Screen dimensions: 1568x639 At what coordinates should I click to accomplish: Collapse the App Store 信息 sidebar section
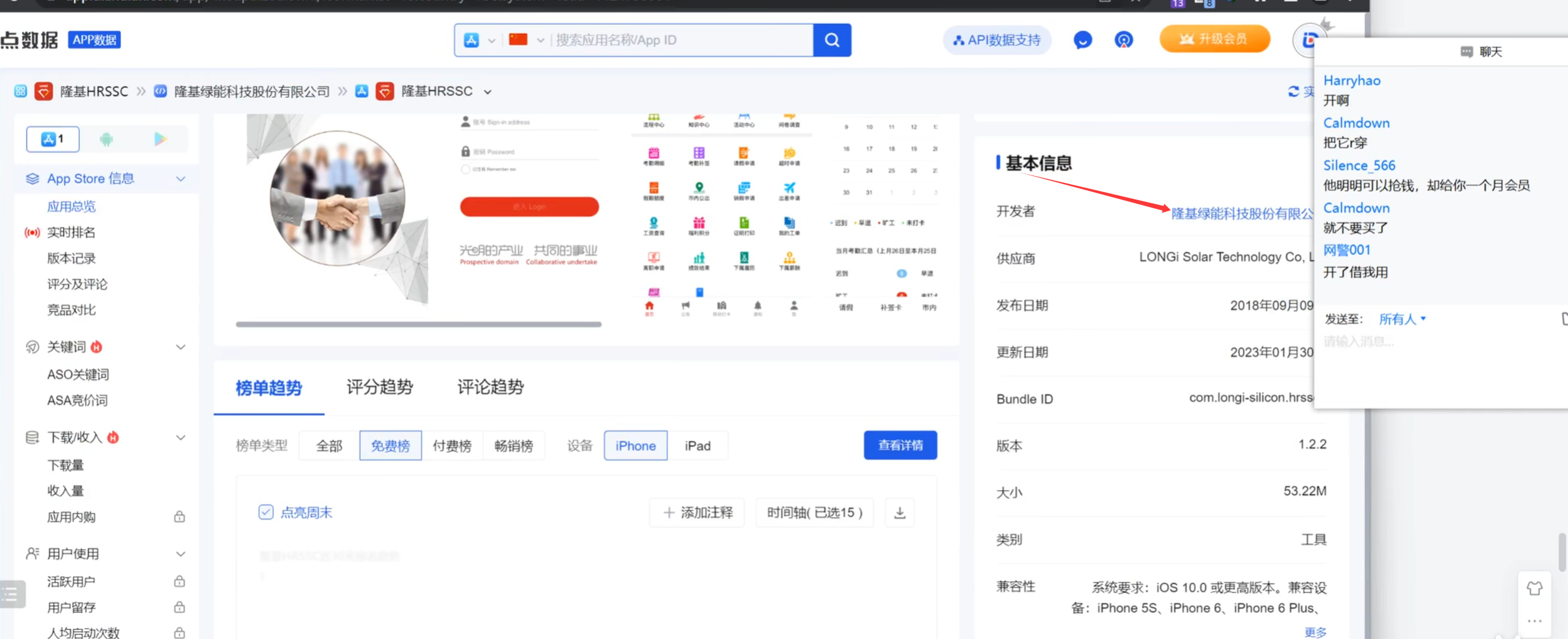(180, 179)
